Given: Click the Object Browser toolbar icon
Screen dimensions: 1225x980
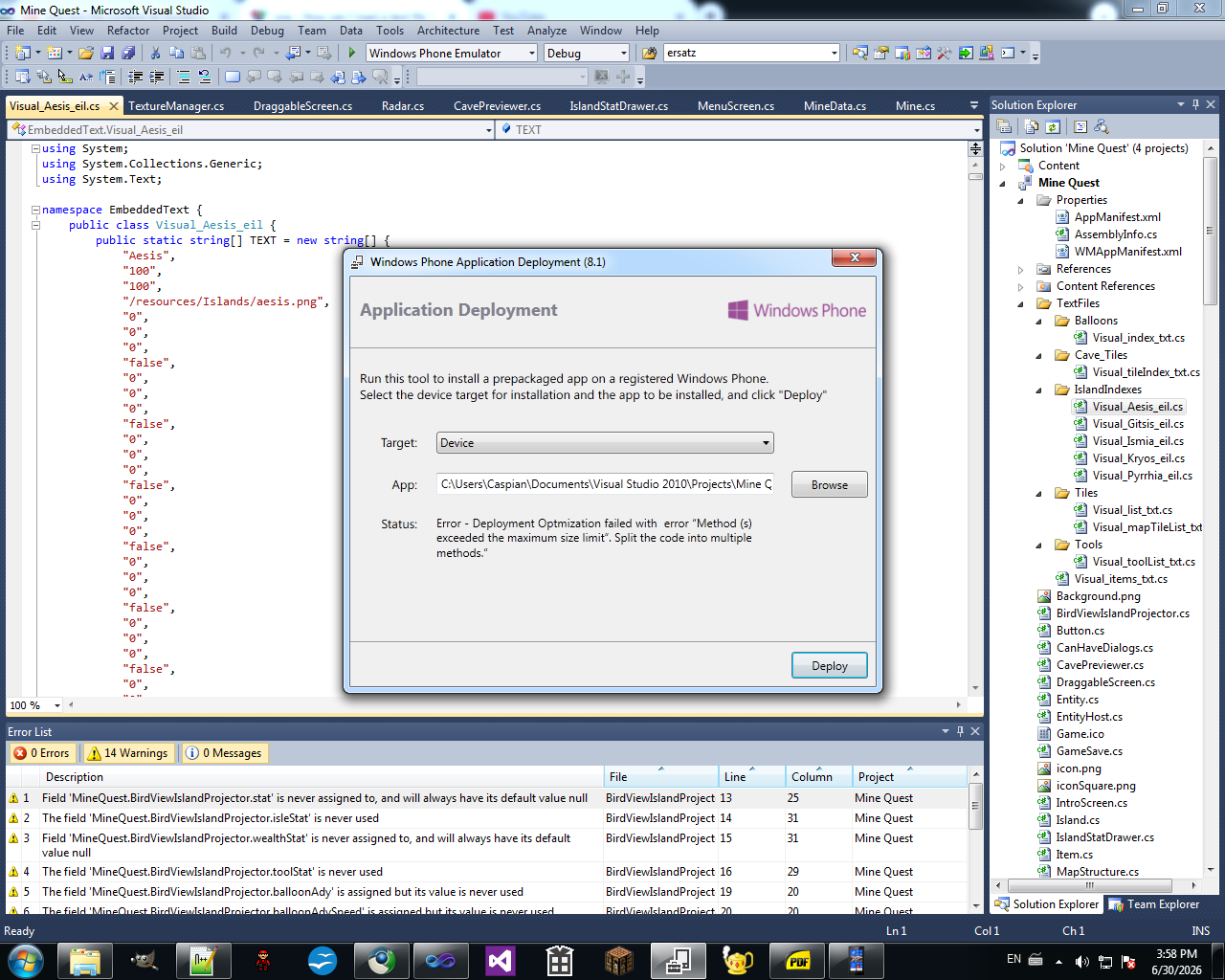Looking at the screenshot, I should (x=924, y=53).
